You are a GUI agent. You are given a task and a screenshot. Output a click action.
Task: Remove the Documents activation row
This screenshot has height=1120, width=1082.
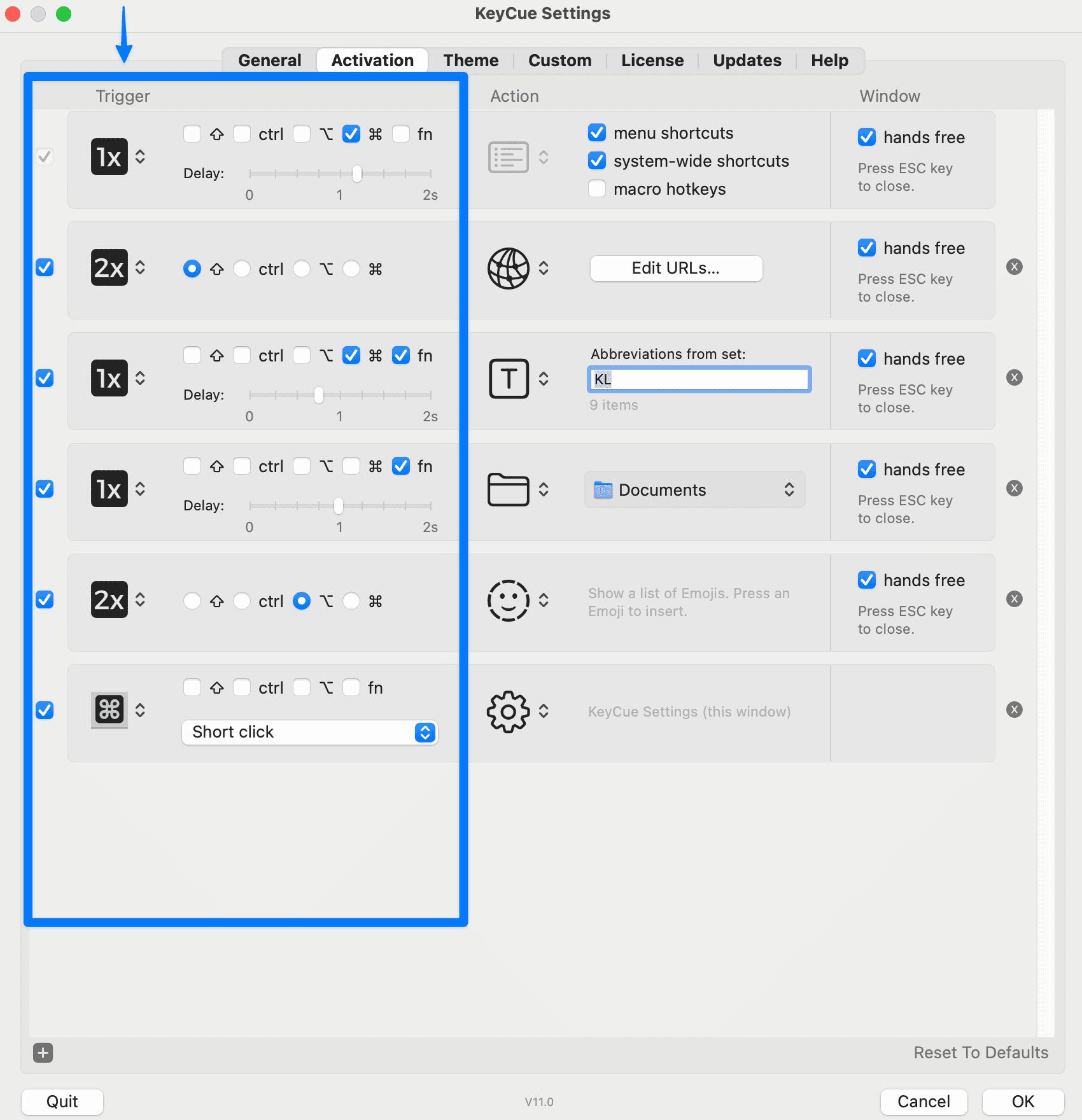coord(1015,488)
